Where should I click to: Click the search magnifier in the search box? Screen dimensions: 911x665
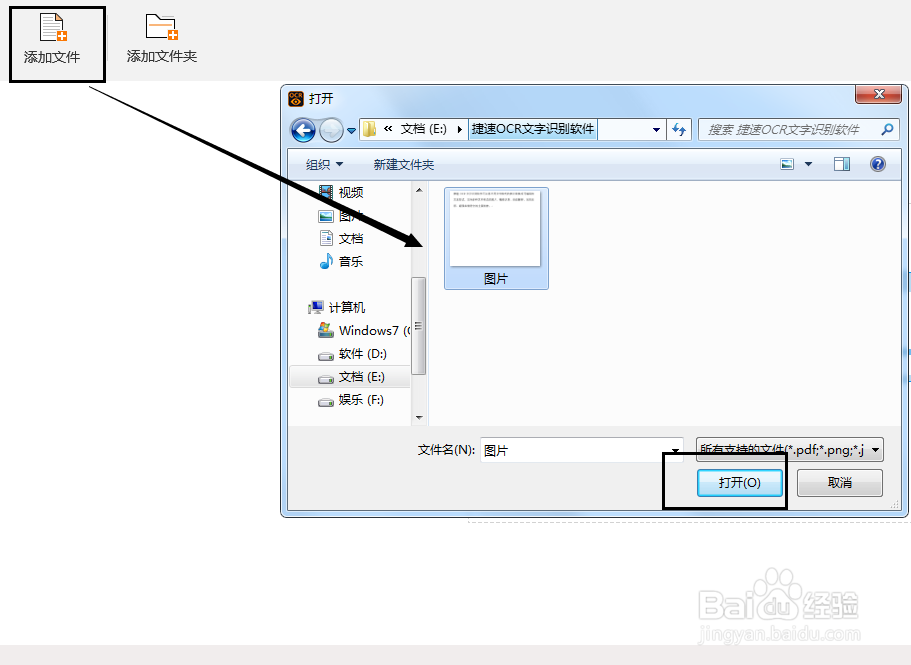886,128
